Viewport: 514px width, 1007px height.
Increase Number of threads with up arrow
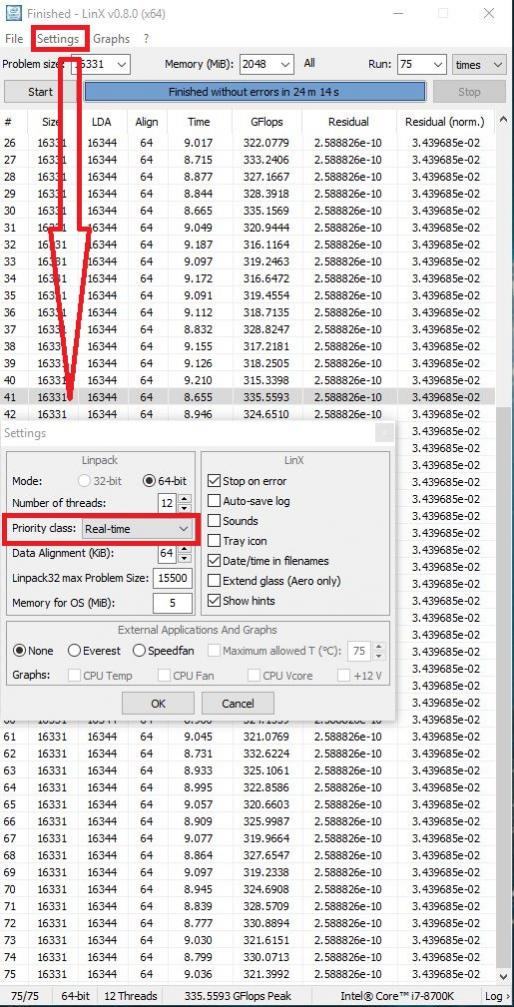point(184,498)
